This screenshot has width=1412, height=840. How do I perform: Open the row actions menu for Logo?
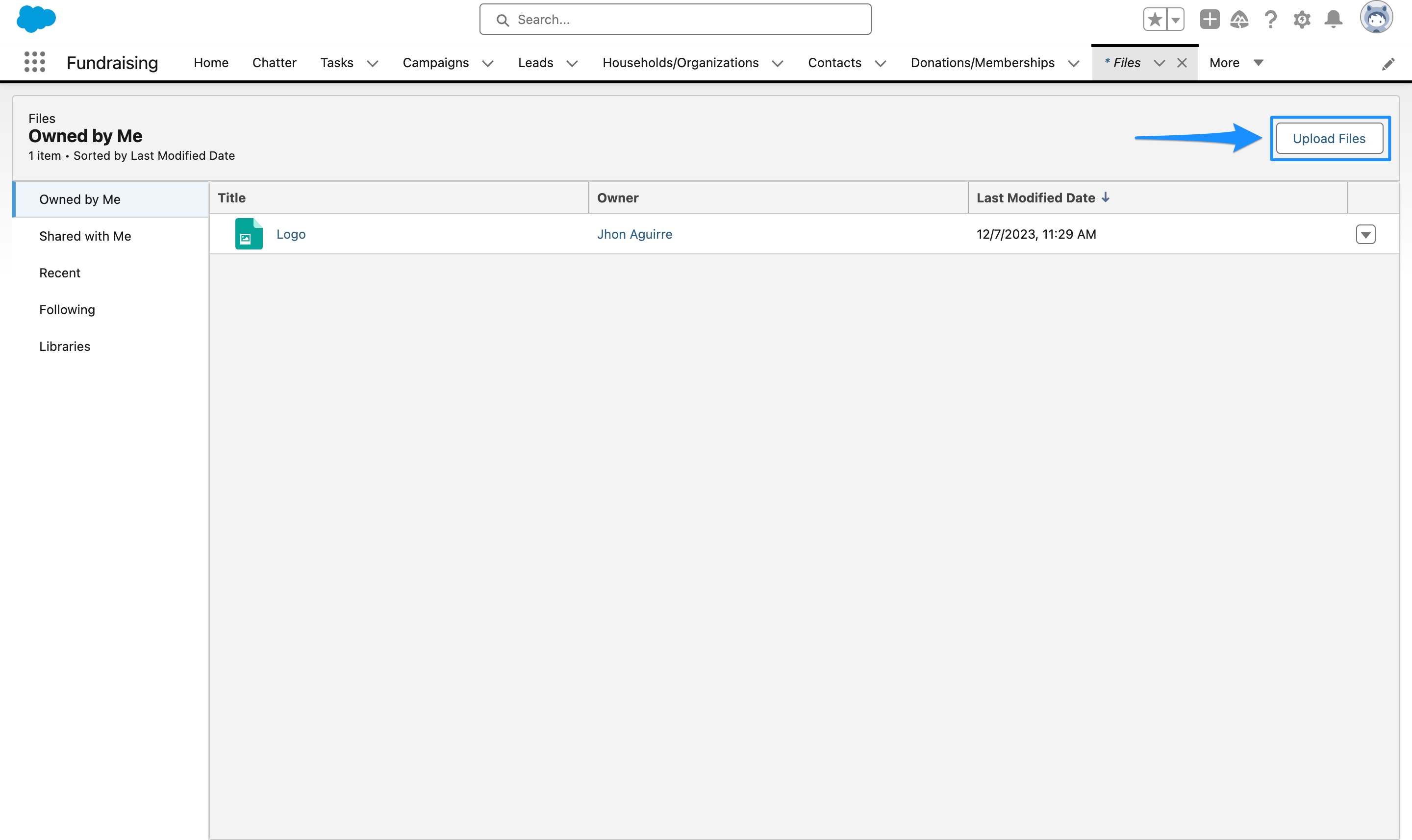coord(1365,234)
